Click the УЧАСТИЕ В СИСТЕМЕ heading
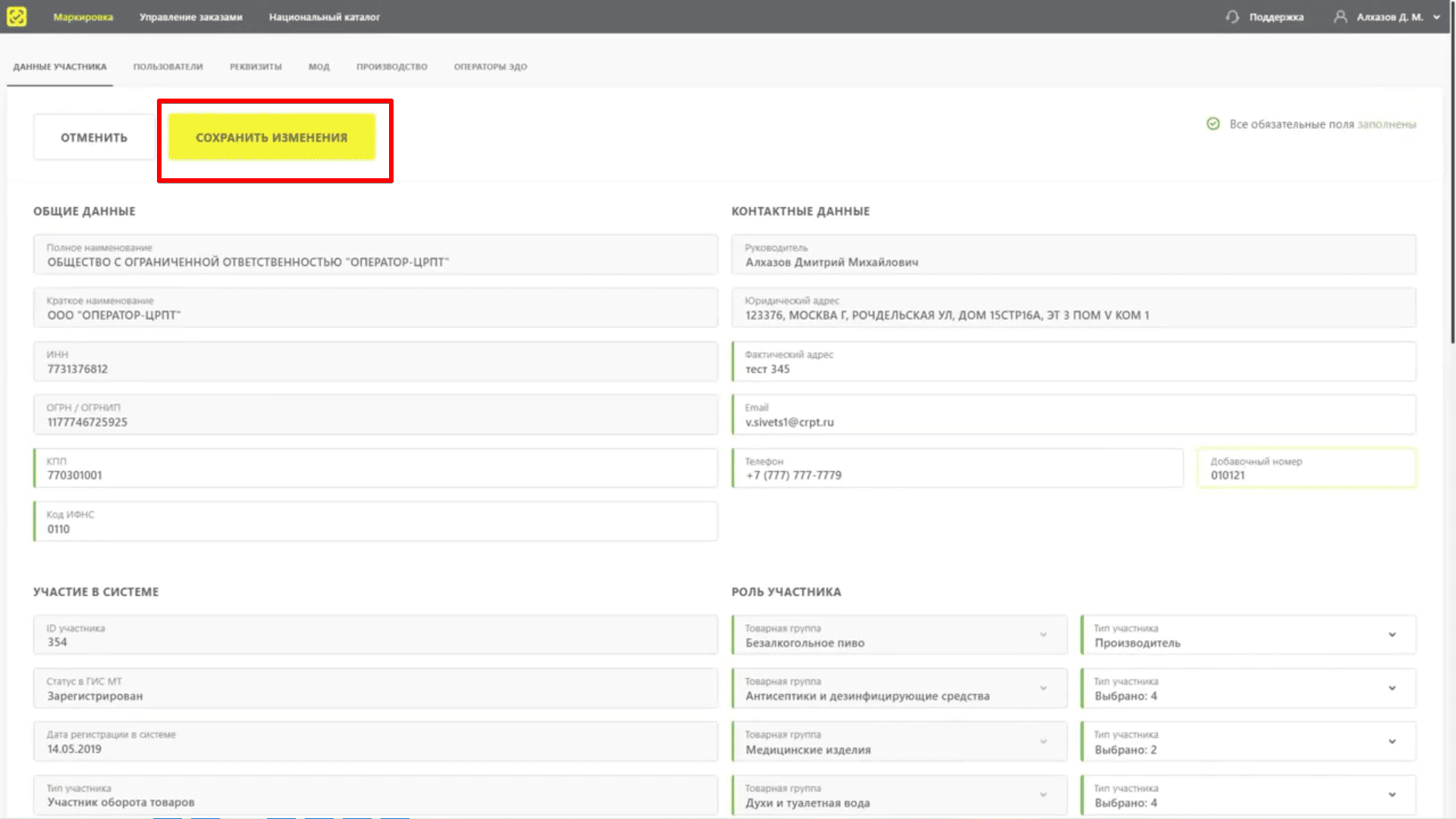 [x=96, y=591]
